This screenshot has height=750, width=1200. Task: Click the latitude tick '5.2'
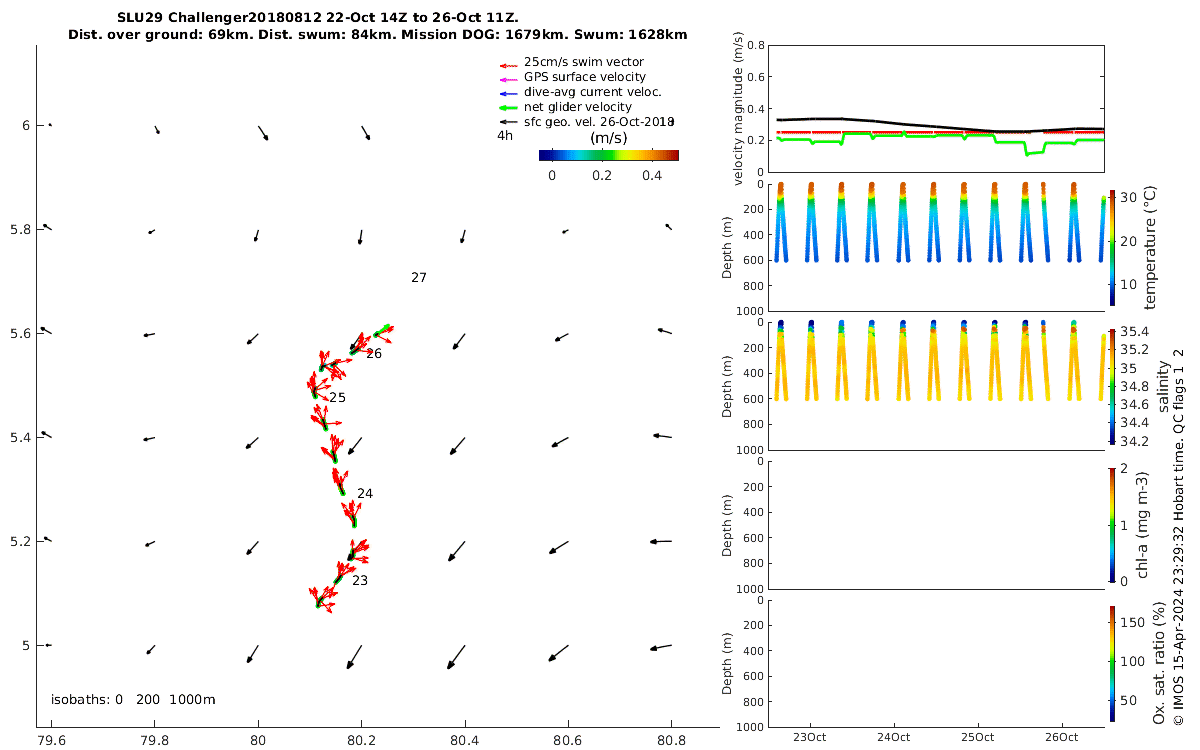(x=19, y=542)
